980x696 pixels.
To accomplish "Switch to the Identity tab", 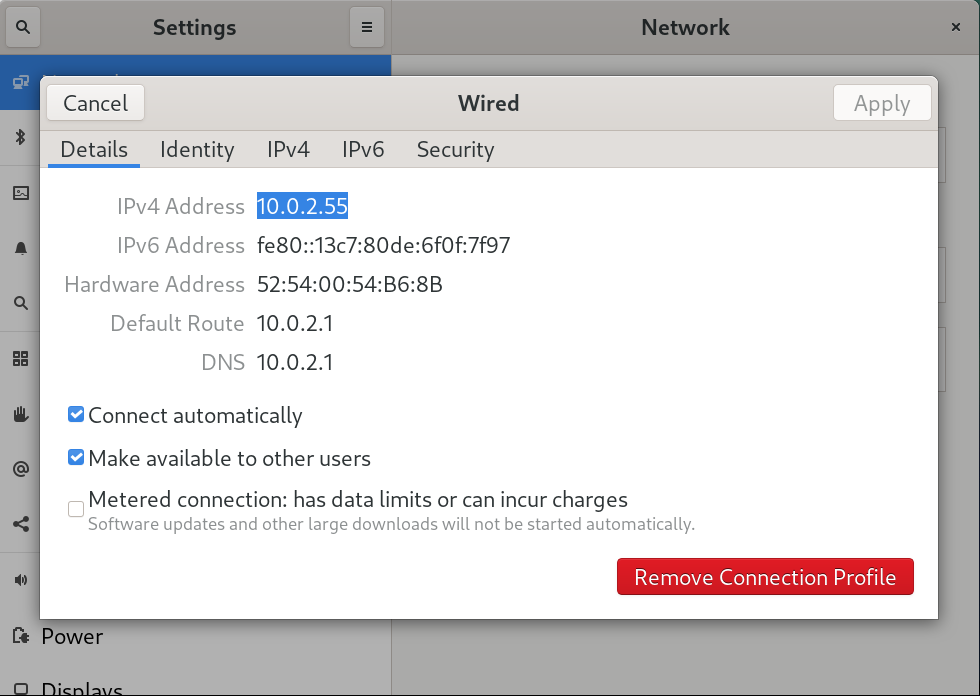I will pyautogui.click(x=197, y=149).
